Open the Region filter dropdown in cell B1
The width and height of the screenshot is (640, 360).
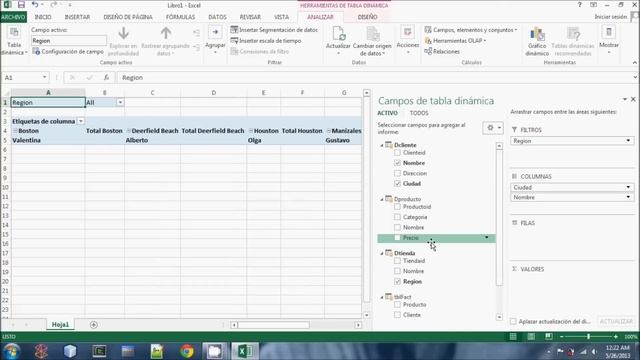[x=120, y=102]
